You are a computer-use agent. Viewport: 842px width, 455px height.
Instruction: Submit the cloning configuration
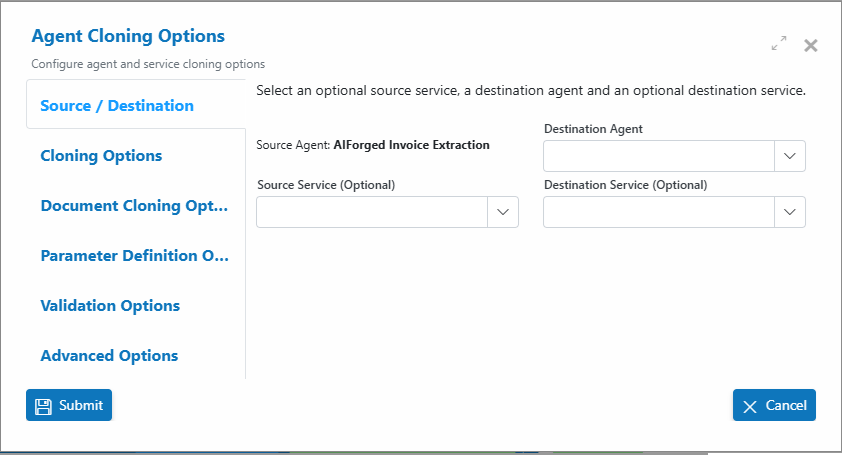click(69, 405)
